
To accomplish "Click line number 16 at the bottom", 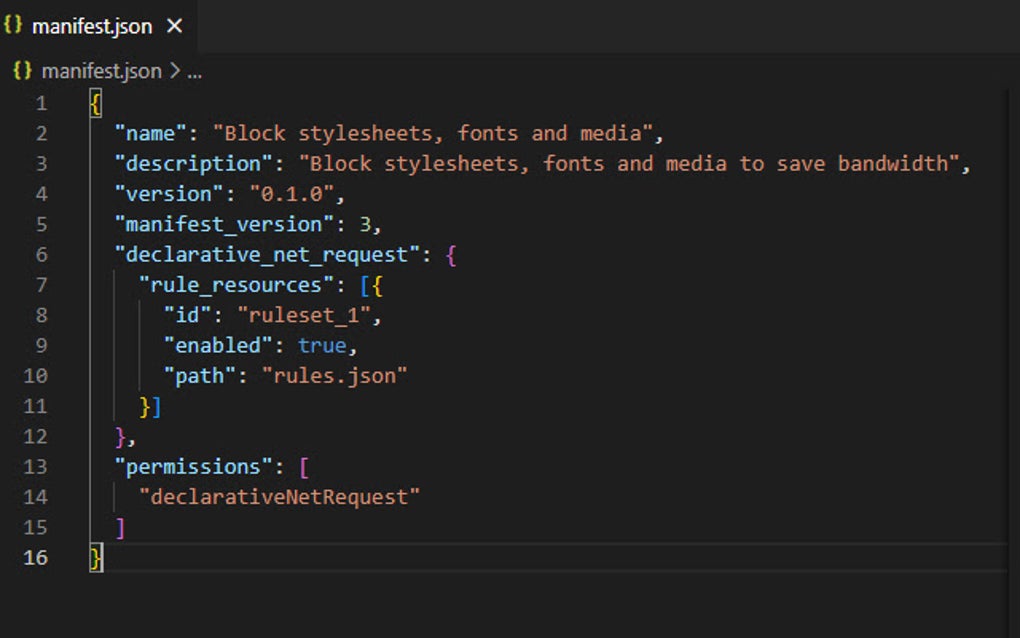I will coord(35,557).
